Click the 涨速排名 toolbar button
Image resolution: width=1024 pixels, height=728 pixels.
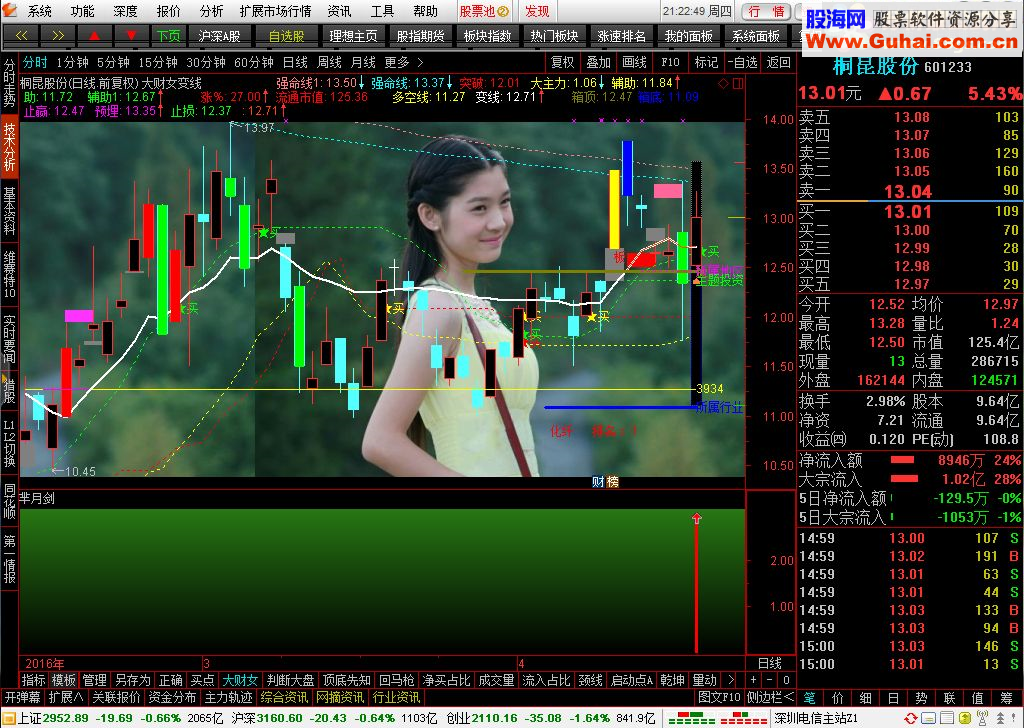[621, 35]
